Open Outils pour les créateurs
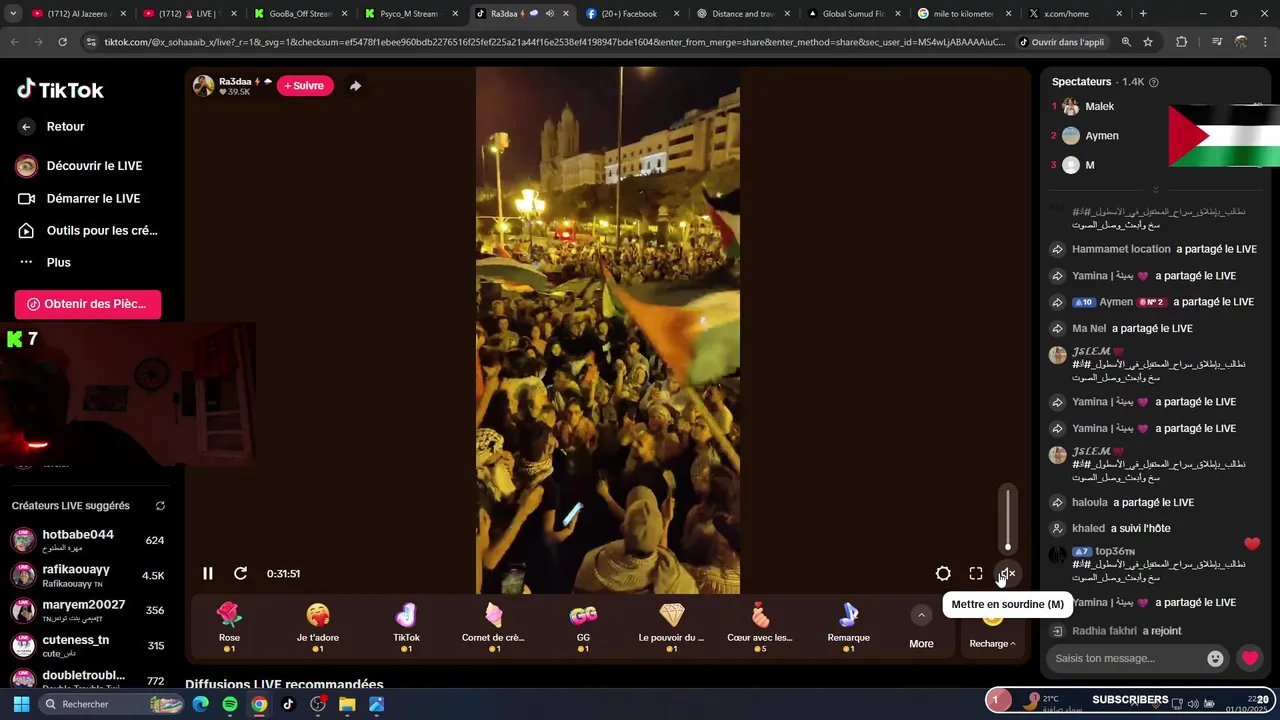 point(88,230)
